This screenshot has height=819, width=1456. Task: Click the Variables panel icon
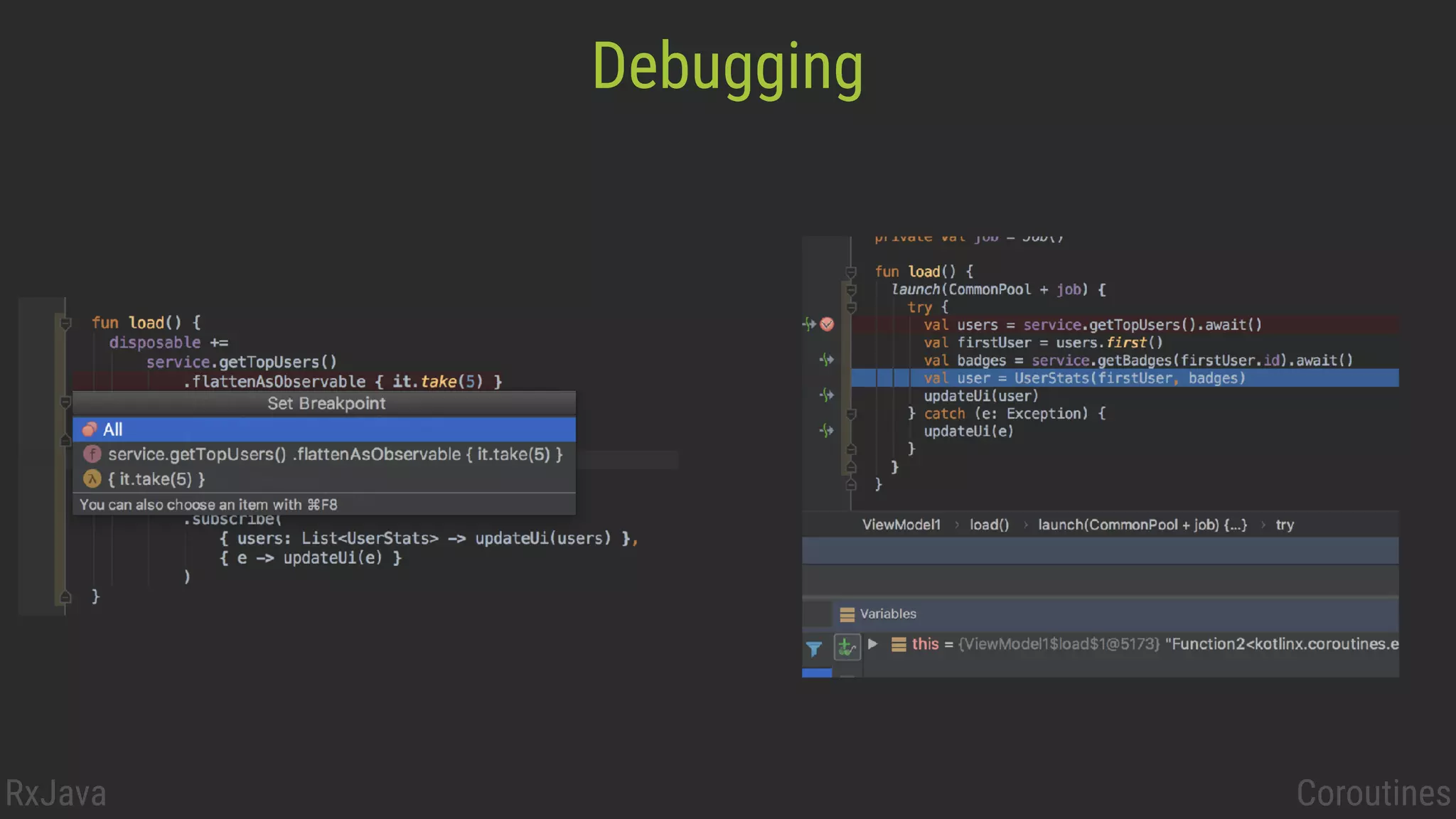click(x=847, y=614)
